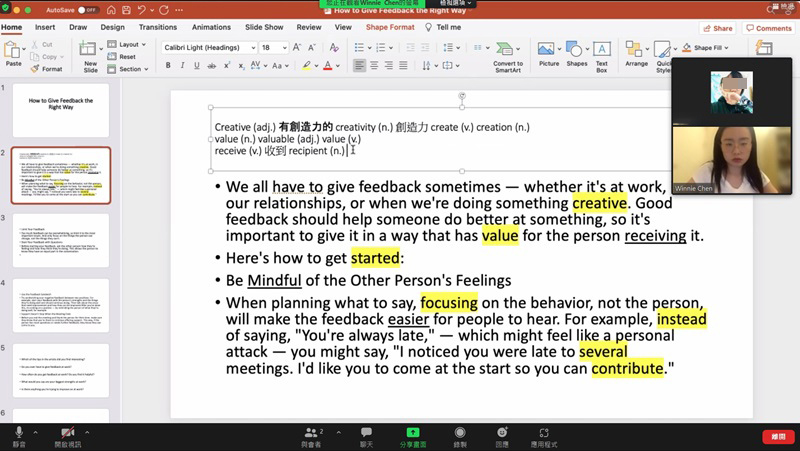The height and width of the screenshot is (451, 800).
Task: Increase font size with the large A
Action: coord(297,47)
